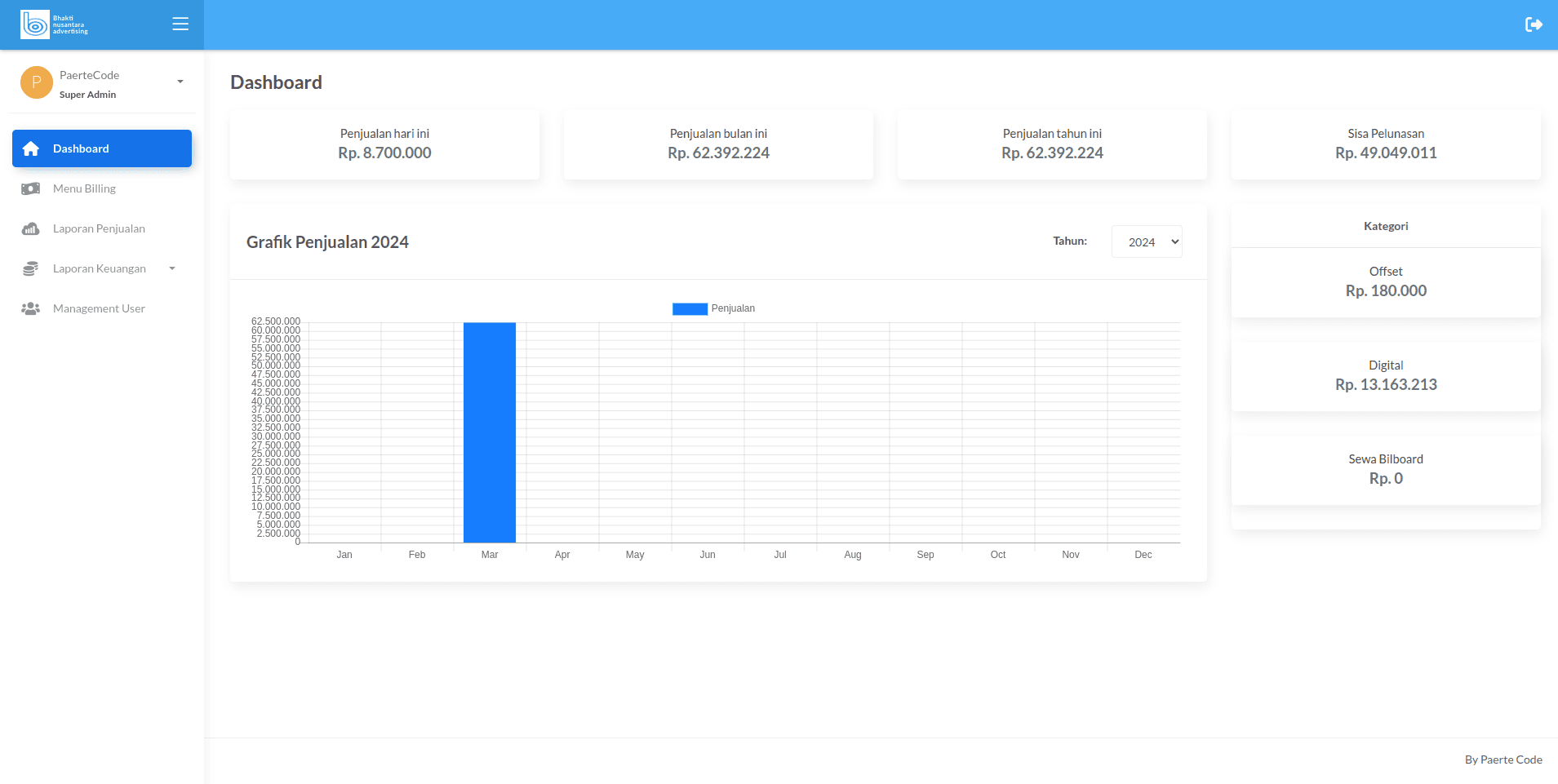
Task: Click the Digital category card
Action: pyautogui.click(x=1385, y=375)
